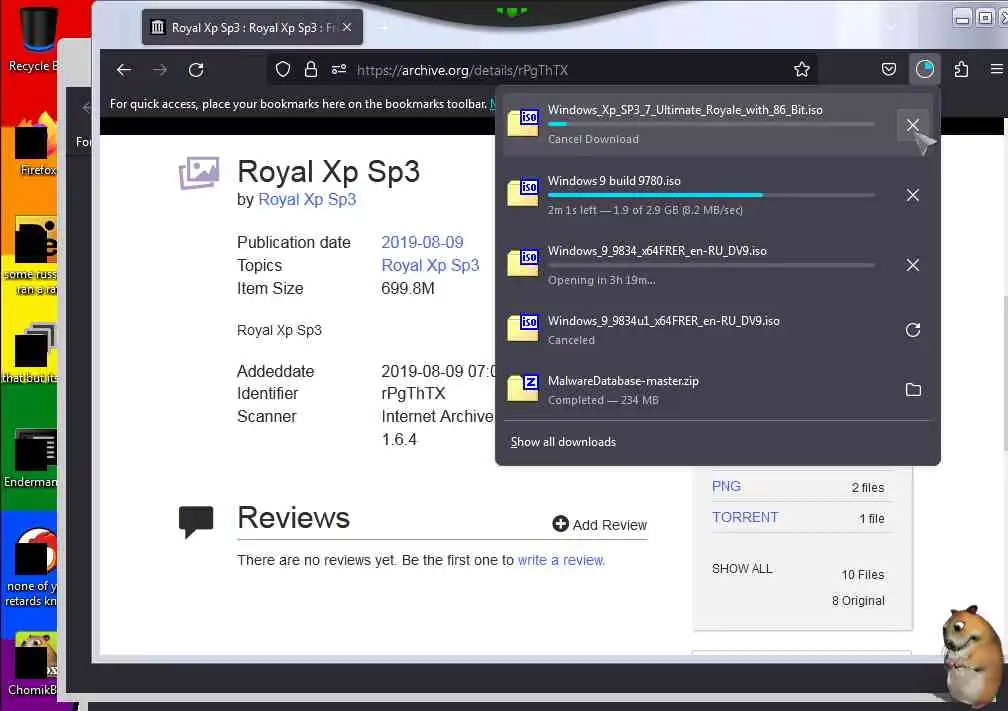Open the TORRENT download option

[x=744, y=518]
